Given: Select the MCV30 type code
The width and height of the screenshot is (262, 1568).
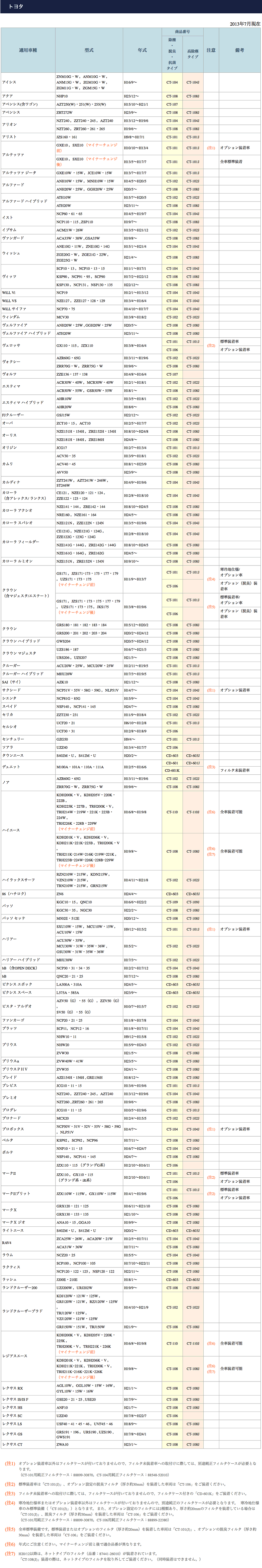Looking at the screenshot, I should 63,317.
